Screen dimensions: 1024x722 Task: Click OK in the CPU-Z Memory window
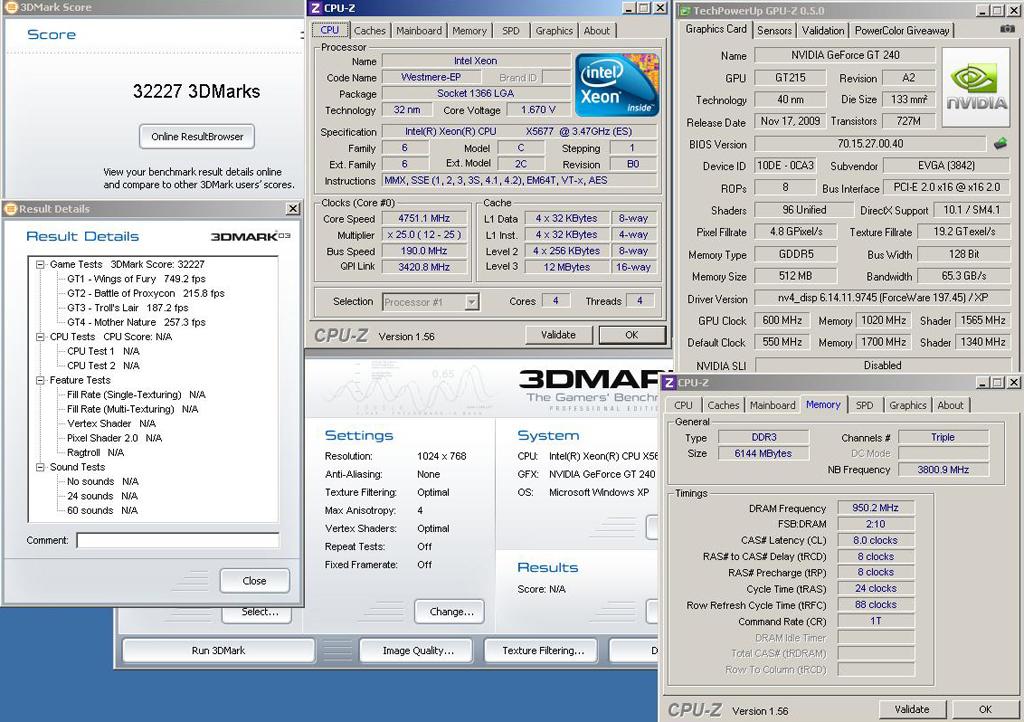point(985,709)
